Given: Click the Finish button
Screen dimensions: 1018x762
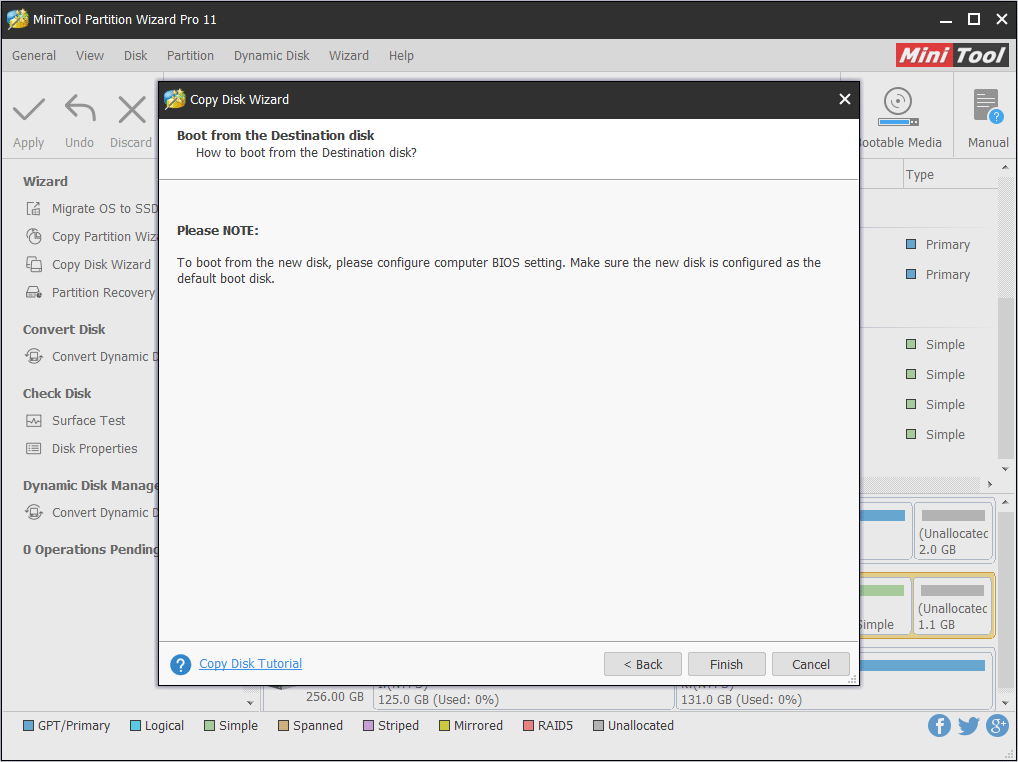Looking at the screenshot, I should point(726,664).
